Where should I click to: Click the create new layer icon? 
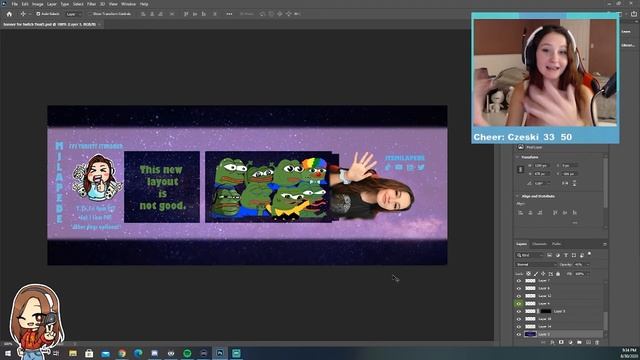588,342
